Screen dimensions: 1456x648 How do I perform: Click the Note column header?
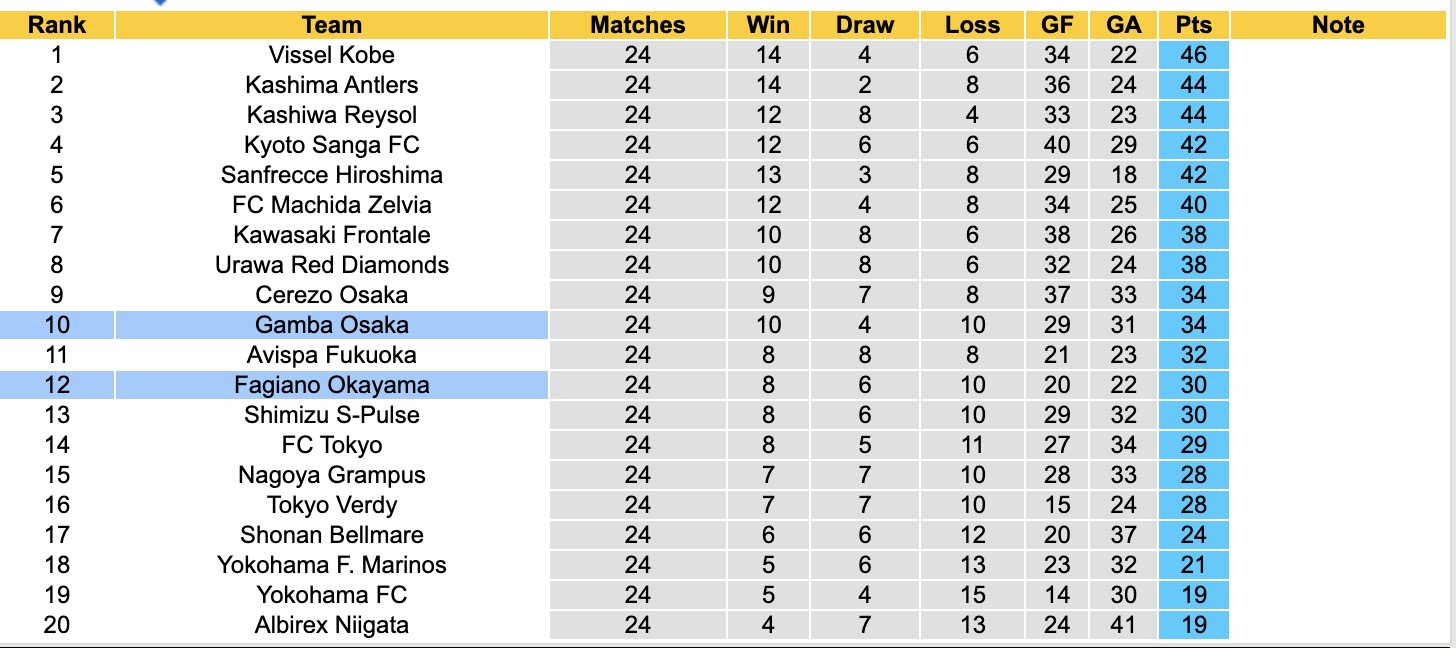[1338, 25]
